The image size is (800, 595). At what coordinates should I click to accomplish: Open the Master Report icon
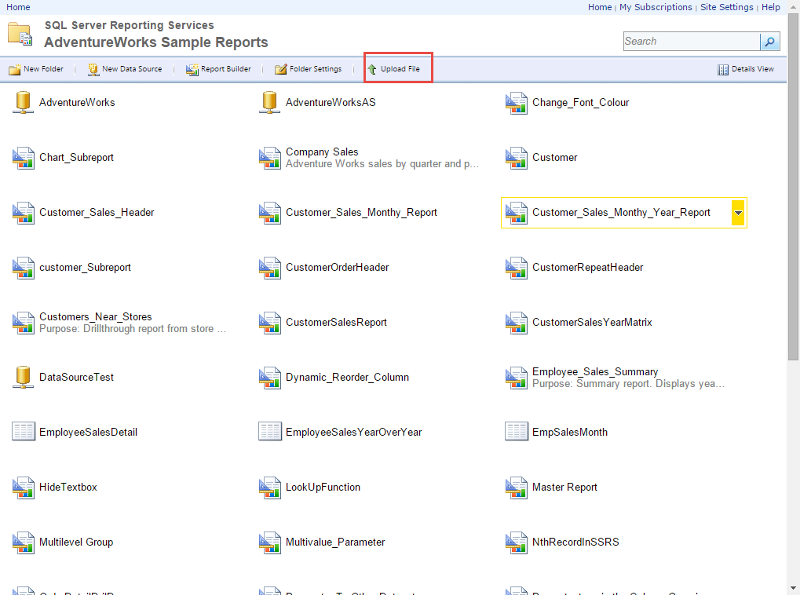coord(517,488)
